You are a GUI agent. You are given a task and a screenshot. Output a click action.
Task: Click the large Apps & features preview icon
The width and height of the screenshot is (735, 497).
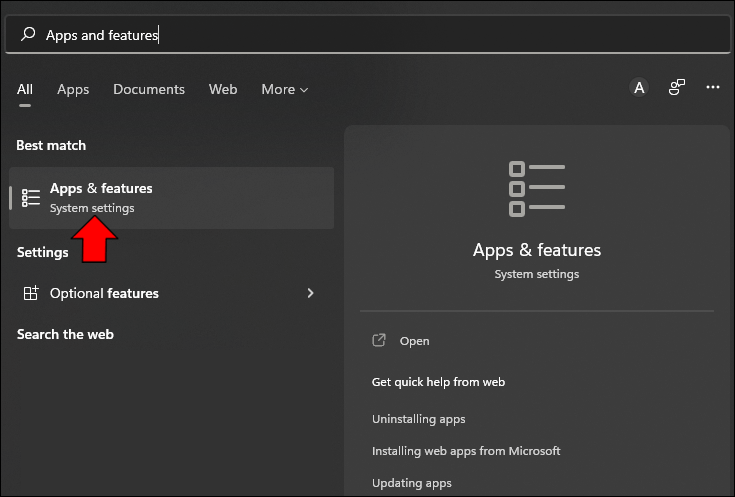(537, 189)
